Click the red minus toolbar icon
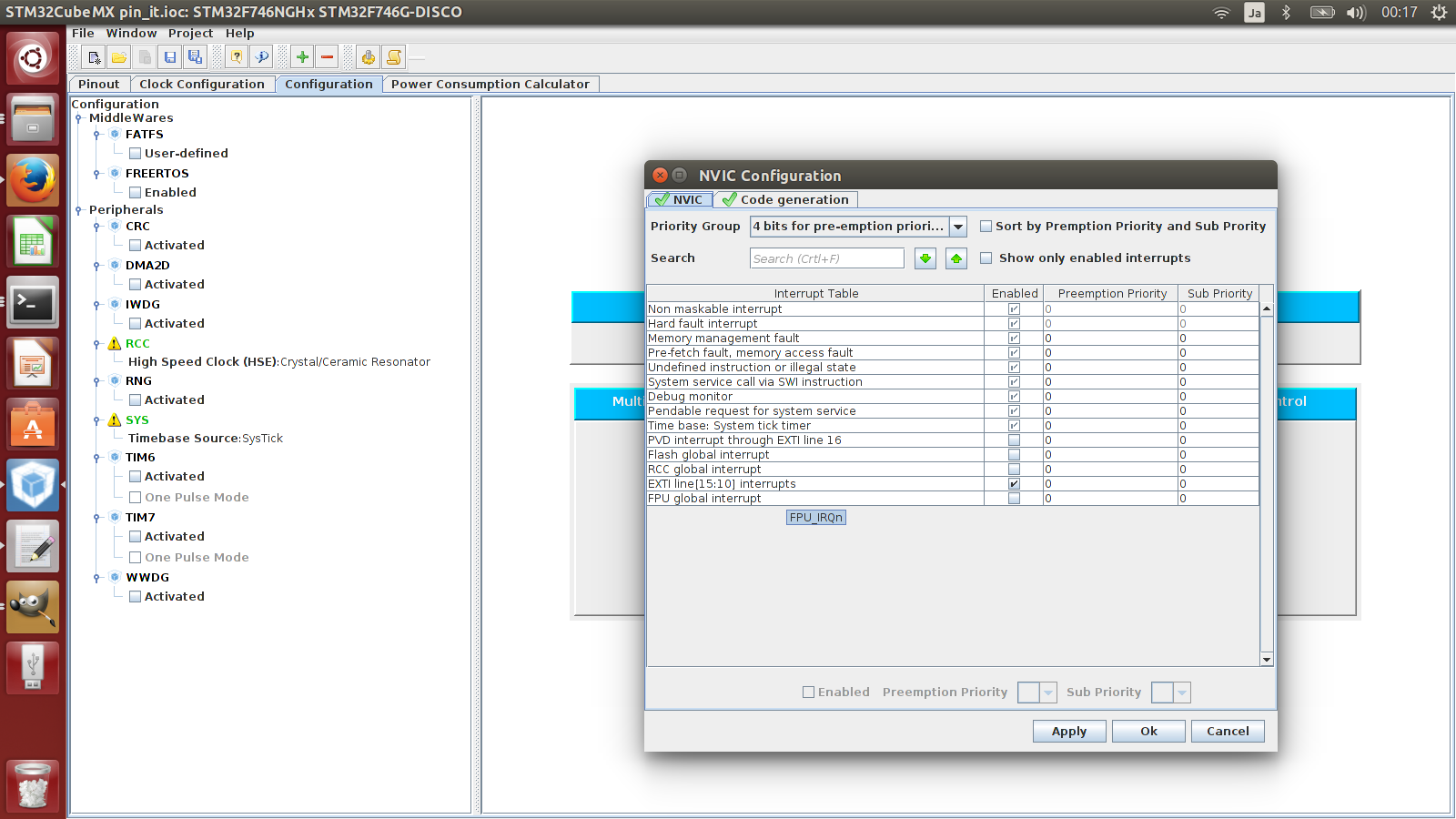The width and height of the screenshot is (1456, 819). [328, 57]
